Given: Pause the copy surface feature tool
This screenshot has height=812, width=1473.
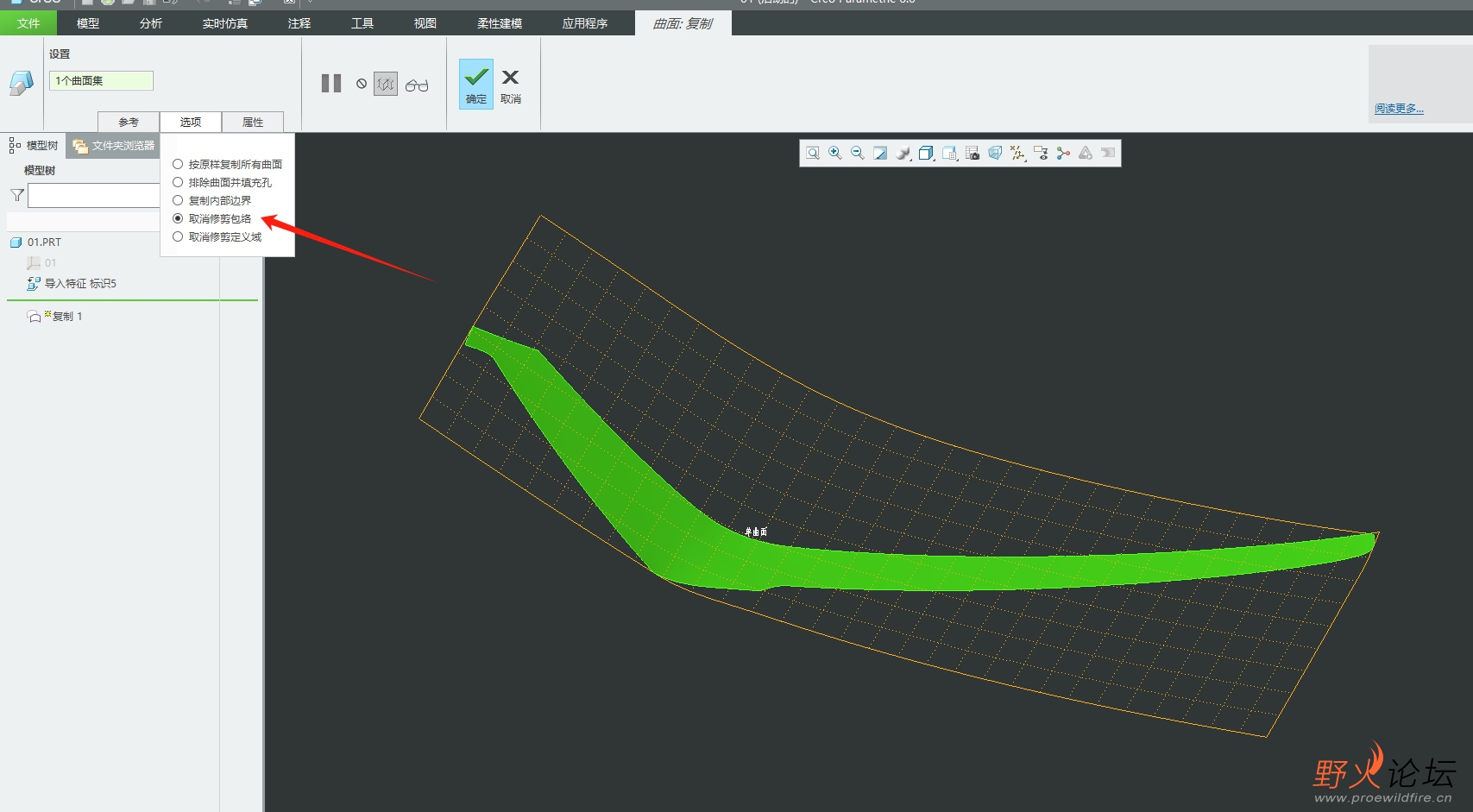Looking at the screenshot, I should [x=331, y=84].
